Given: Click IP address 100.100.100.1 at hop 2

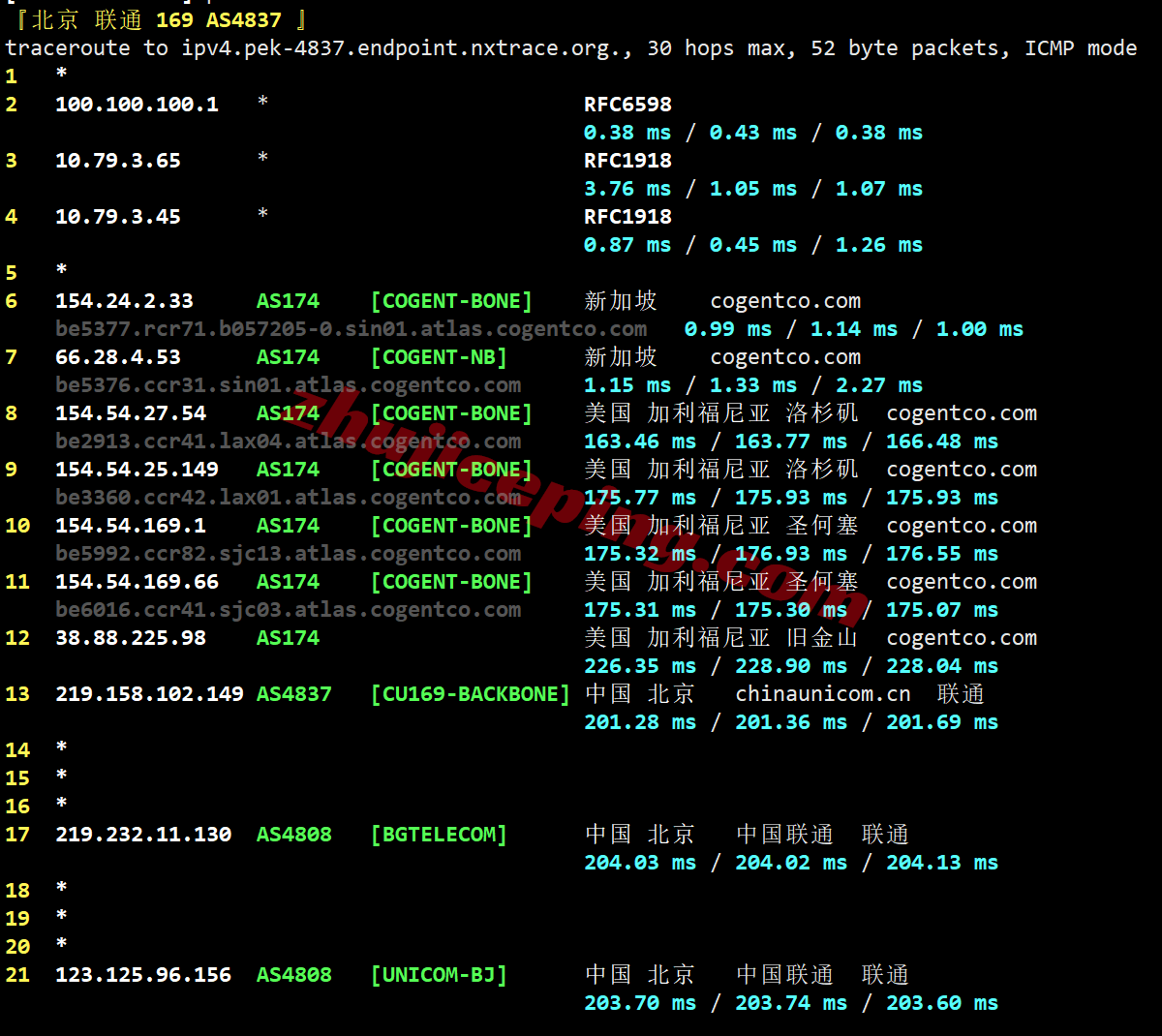Looking at the screenshot, I should (137, 105).
